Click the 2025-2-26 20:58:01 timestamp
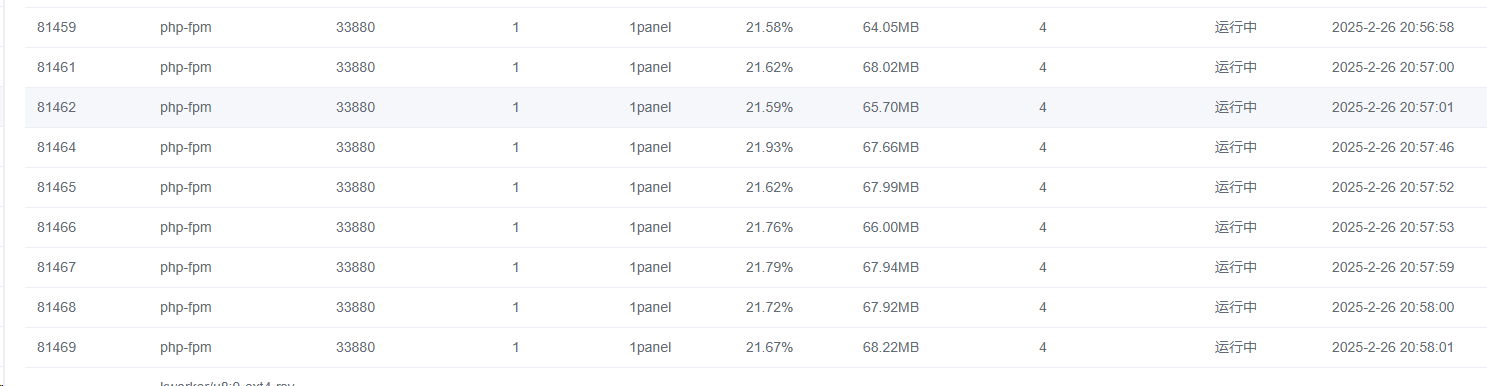This screenshot has width=1487, height=386. 1393,347
